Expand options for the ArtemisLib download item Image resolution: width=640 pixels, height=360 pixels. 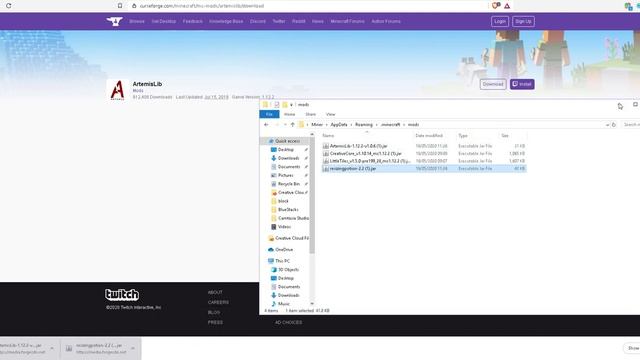52,348
